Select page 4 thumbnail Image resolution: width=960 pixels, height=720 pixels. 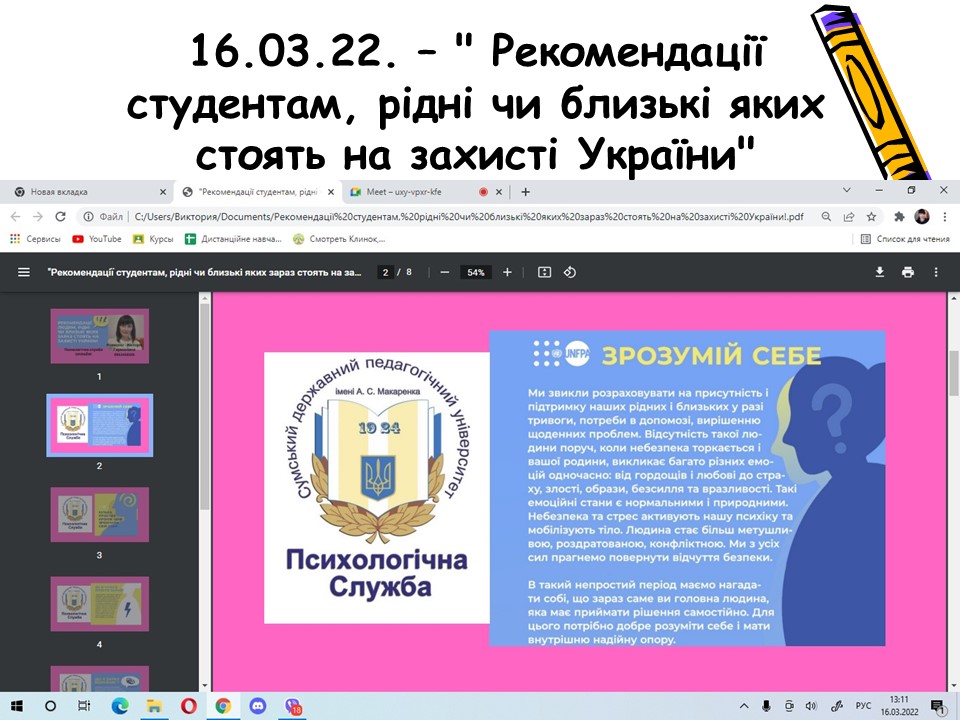click(99, 604)
